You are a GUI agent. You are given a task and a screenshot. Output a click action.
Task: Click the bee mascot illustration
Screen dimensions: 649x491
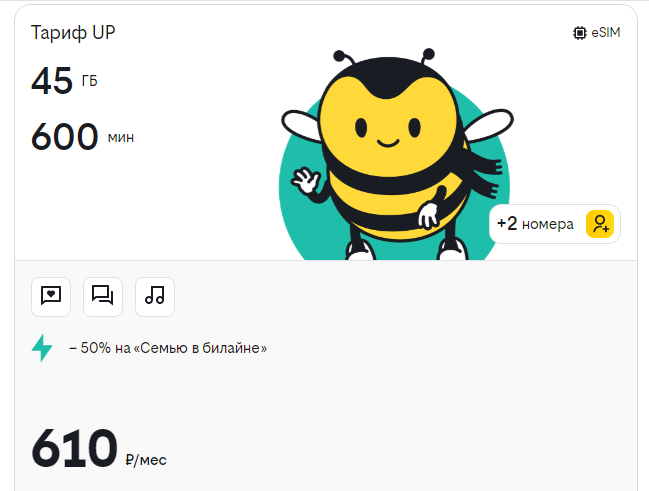pos(395,154)
